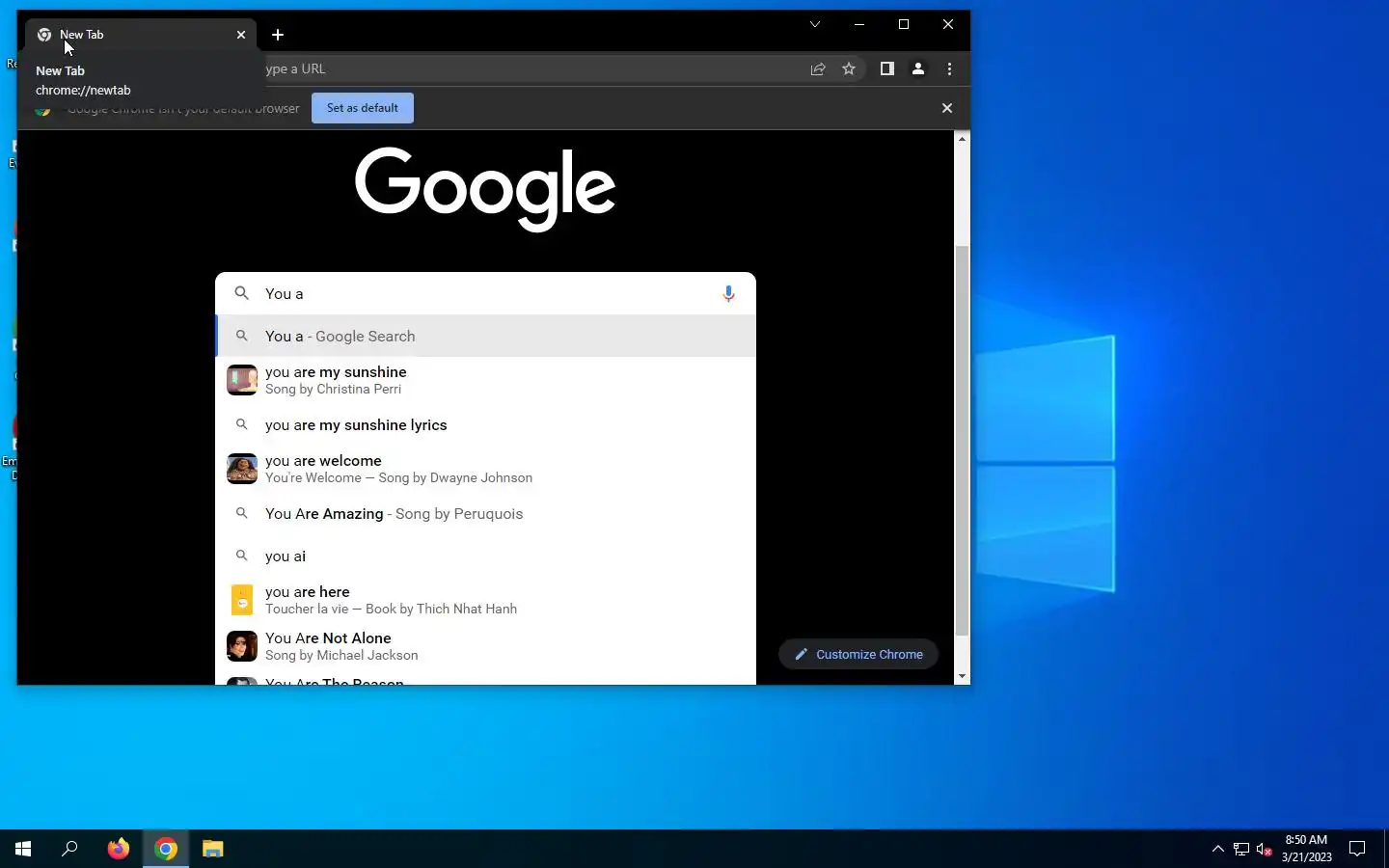Viewport: 1389px width, 868px height.
Task: Show hidden system tray icons
Action: coord(1218,849)
